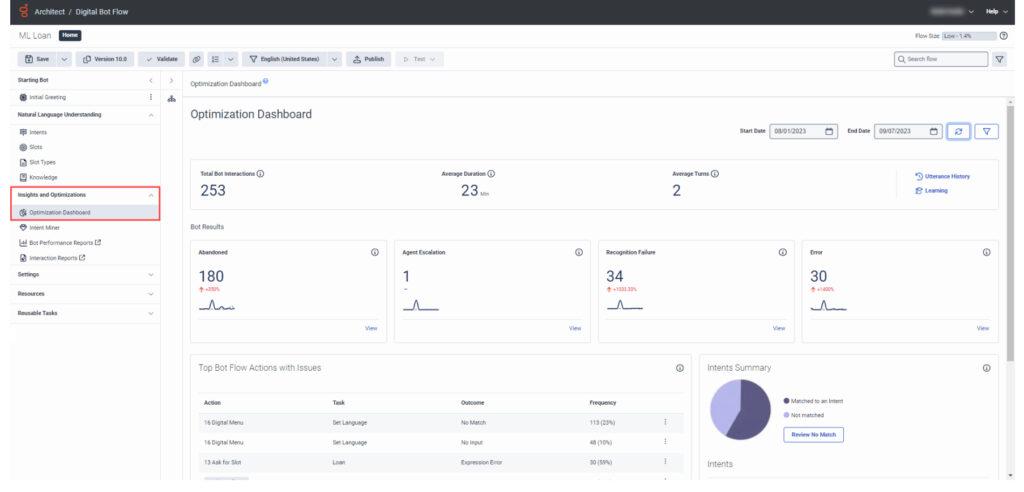
Task: Click the info icon on Abandoned card
Action: [x=375, y=252]
